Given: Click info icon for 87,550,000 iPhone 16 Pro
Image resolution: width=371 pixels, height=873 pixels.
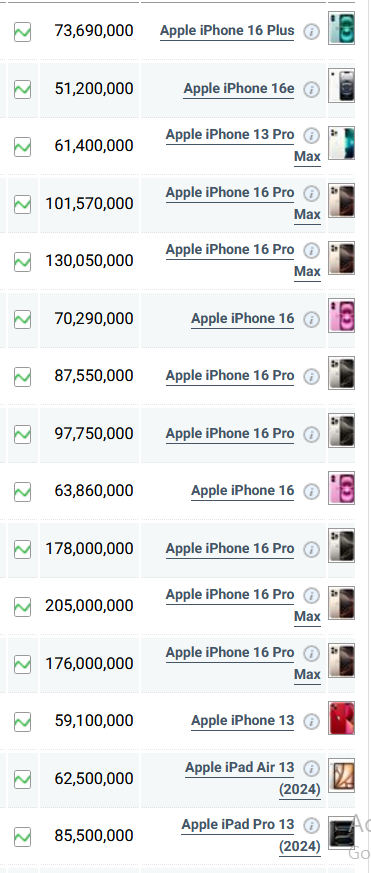Looking at the screenshot, I should (312, 376).
